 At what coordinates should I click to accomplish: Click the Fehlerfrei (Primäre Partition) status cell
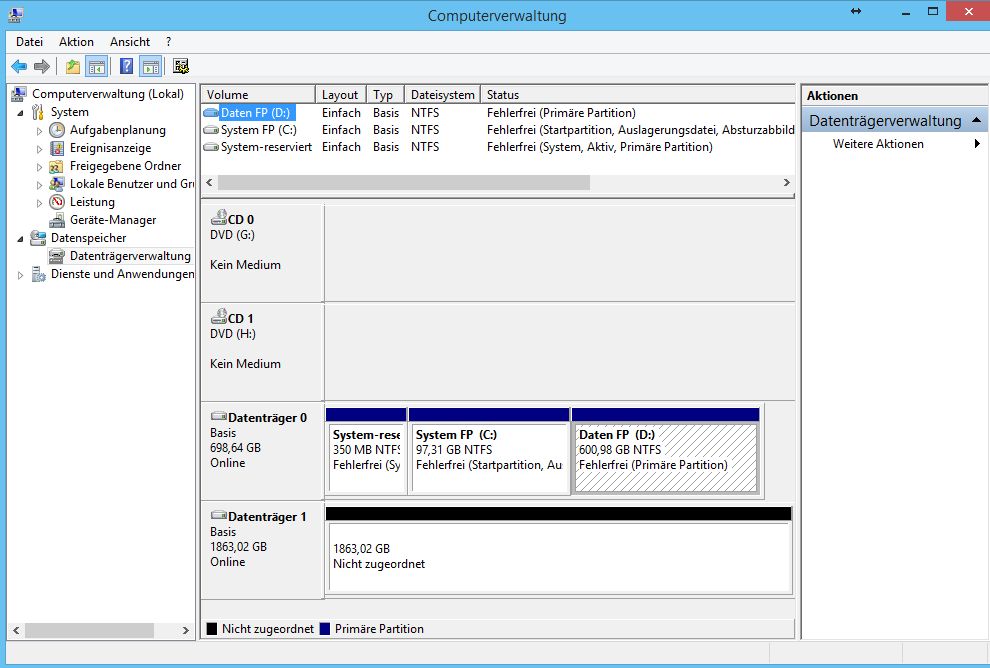[x=561, y=113]
